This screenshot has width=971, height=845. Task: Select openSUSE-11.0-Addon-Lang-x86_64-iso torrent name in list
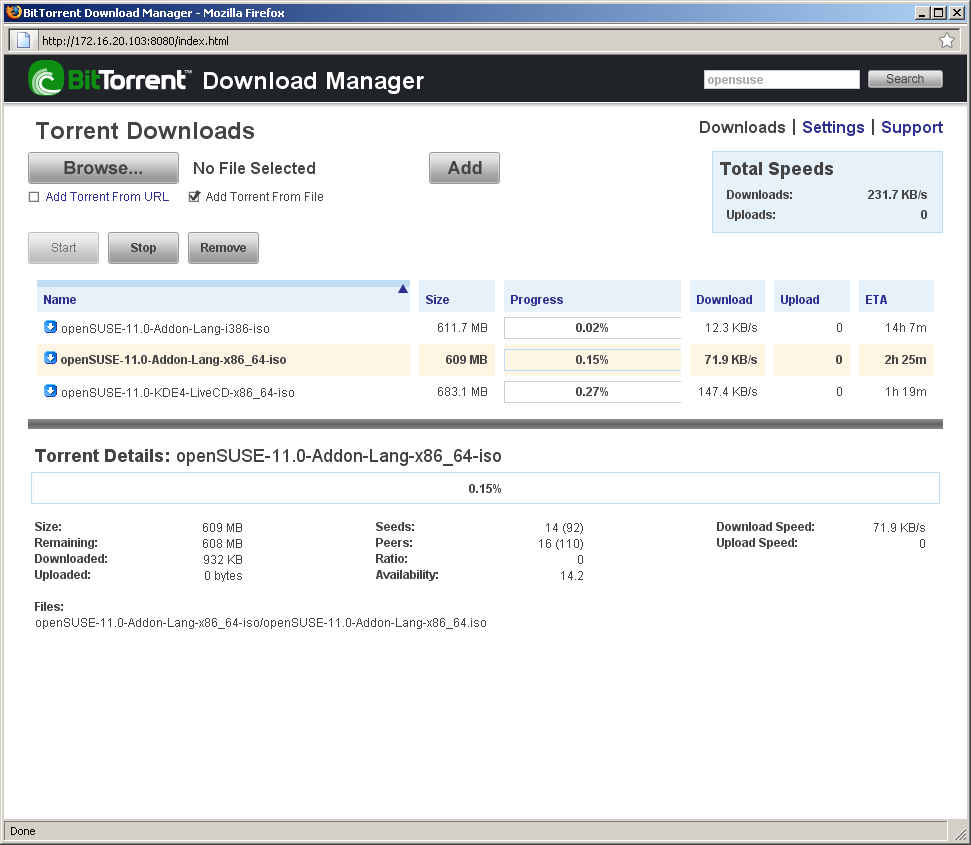pos(173,360)
